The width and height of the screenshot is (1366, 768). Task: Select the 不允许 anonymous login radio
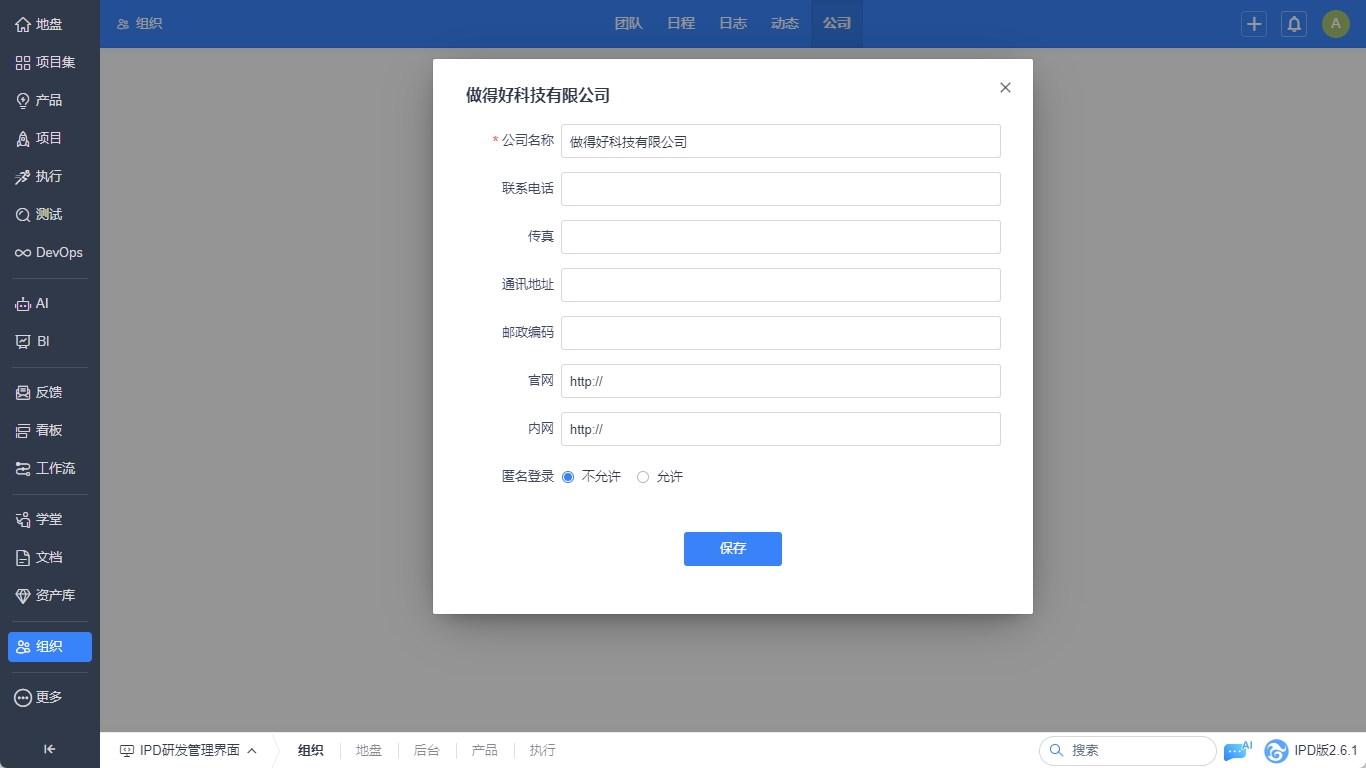point(568,477)
